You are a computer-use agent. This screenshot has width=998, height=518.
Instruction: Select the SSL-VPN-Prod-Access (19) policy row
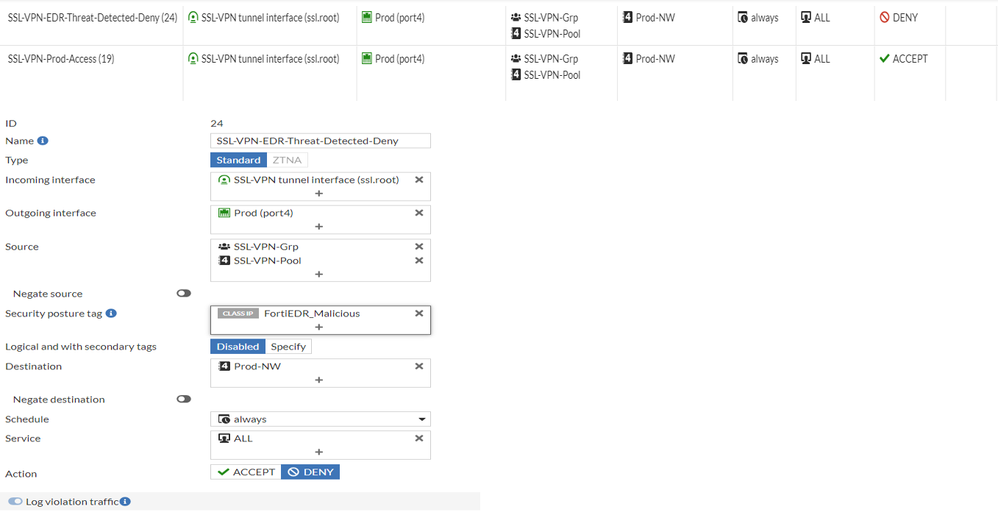click(x=61, y=59)
